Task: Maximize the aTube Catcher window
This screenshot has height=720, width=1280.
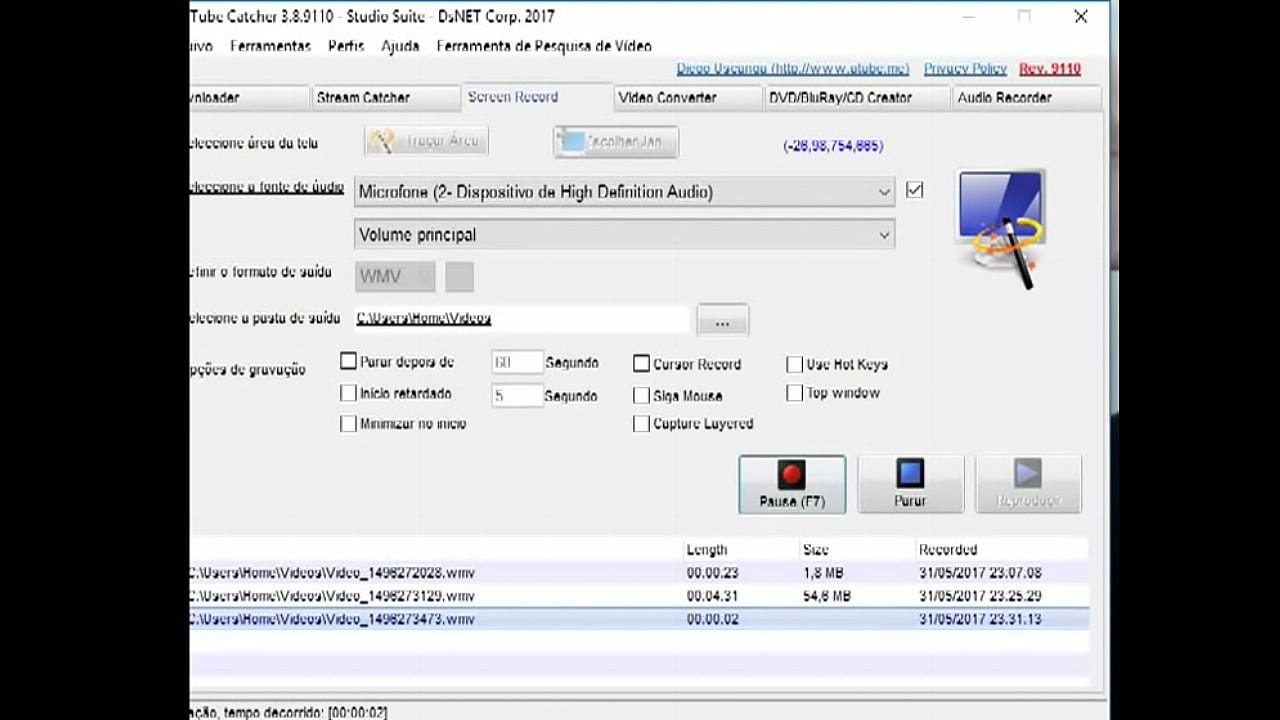Action: click(1024, 16)
